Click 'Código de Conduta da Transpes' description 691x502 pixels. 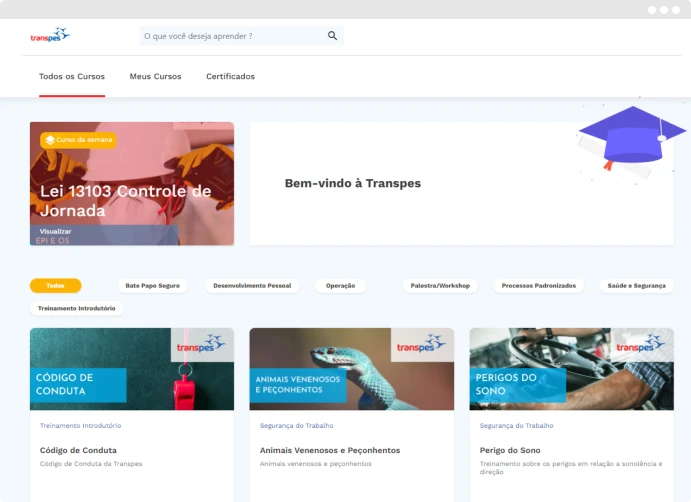(x=91, y=464)
